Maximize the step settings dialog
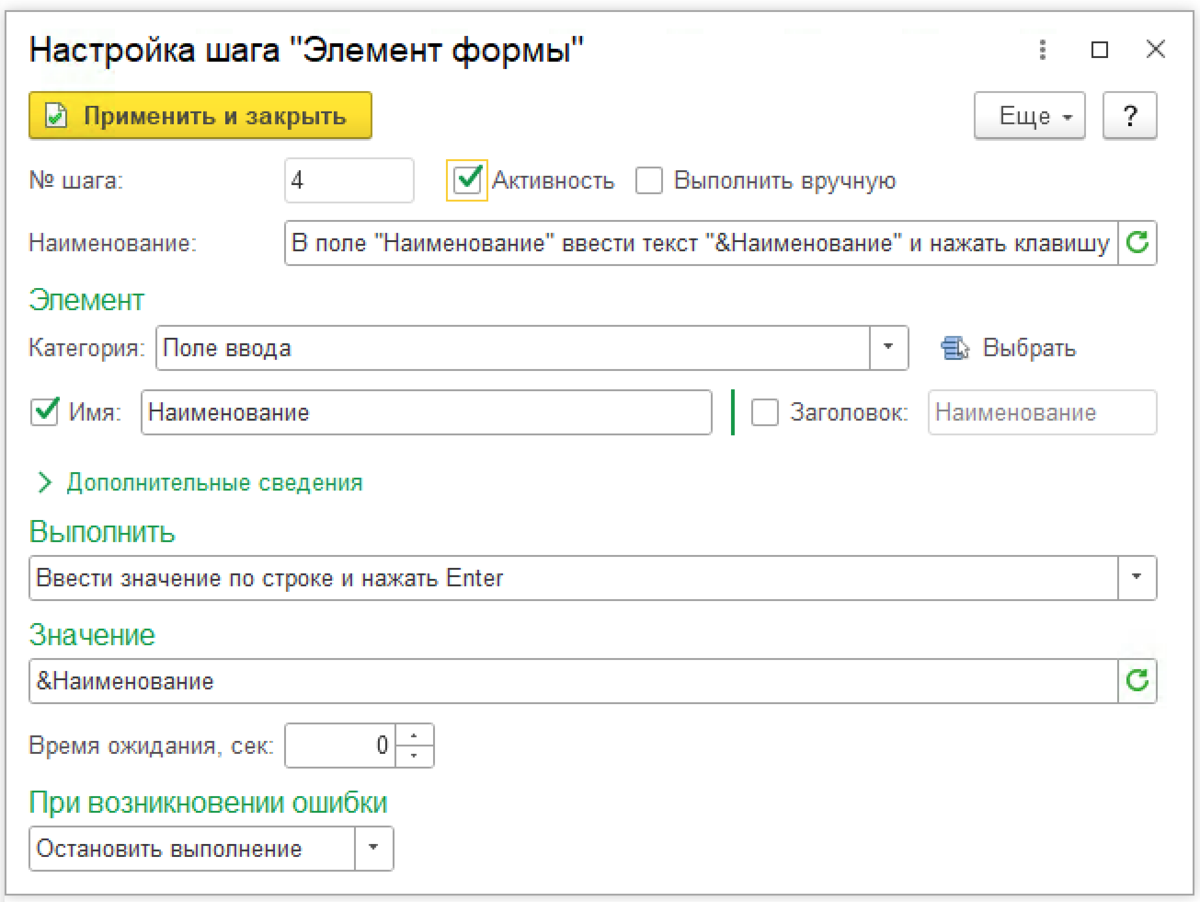Viewport: 1200px width, 902px height. point(1100,50)
